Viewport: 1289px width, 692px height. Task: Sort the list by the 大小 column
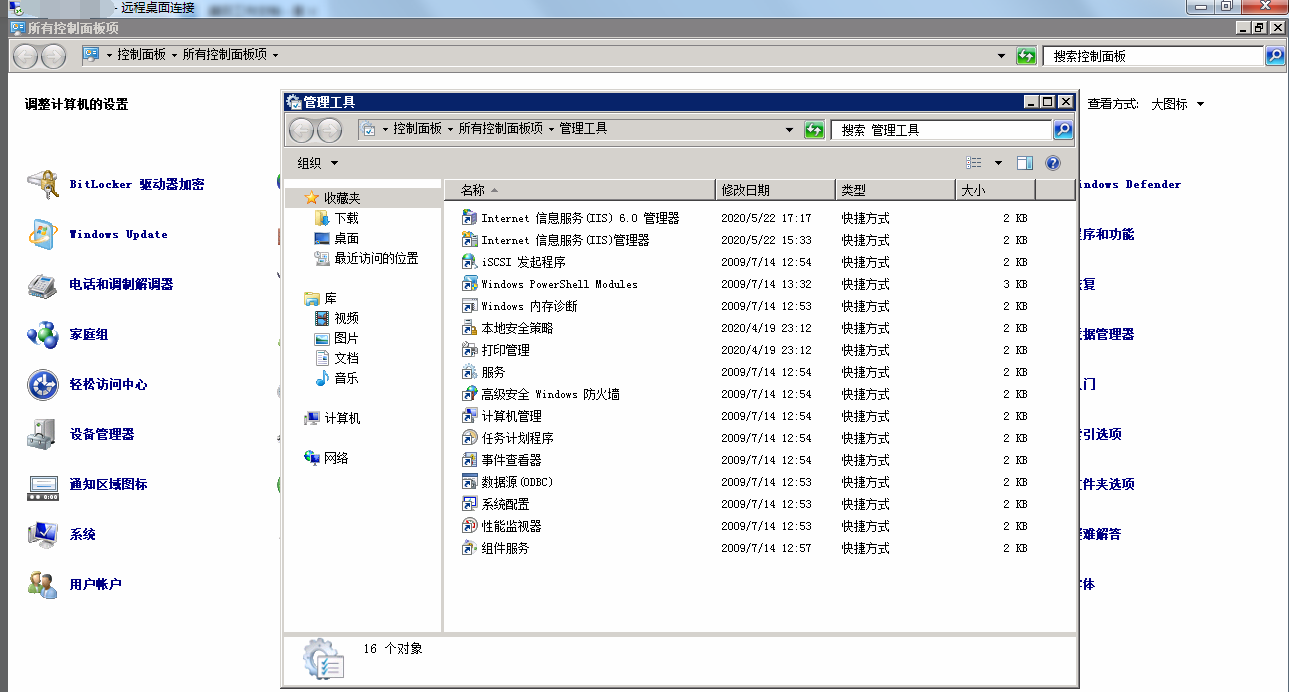[996, 190]
